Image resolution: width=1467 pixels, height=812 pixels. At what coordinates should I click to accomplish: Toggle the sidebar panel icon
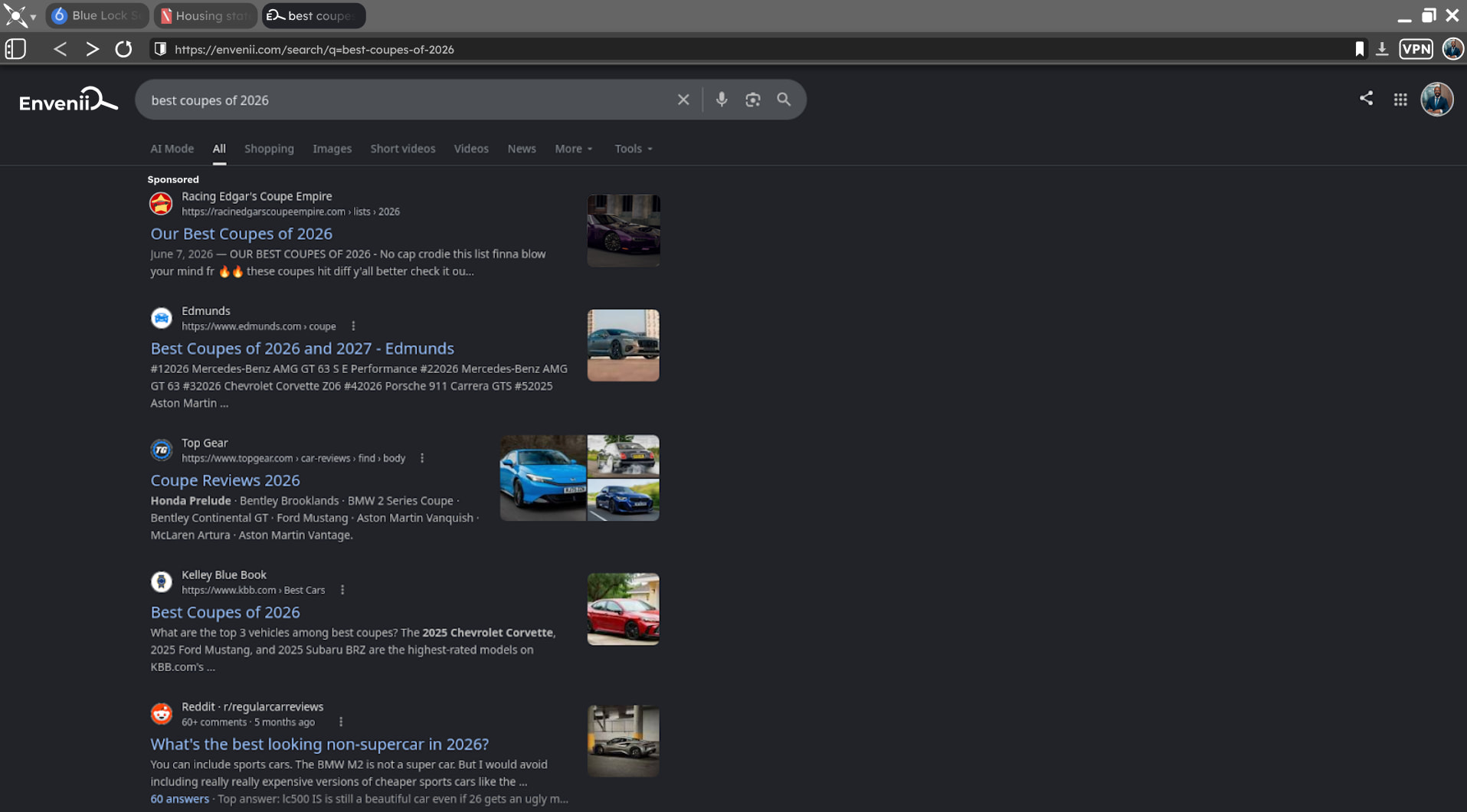[15, 49]
